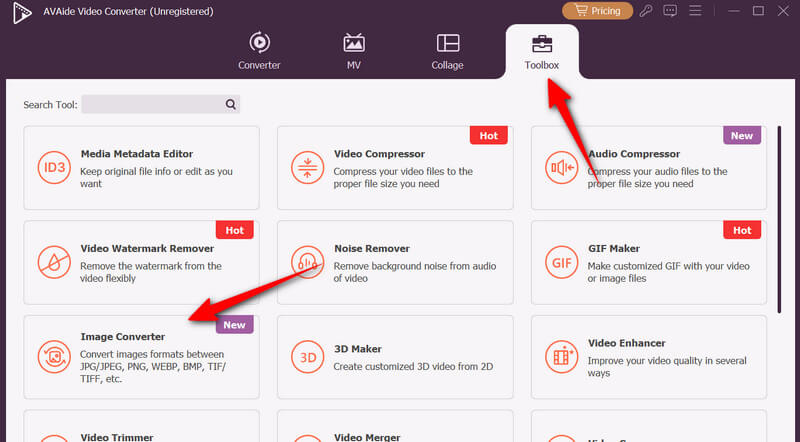Image resolution: width=800 pixels, height=442 pixels.
Task: Click 'Compress your video files' description
Action: pos(403,178)
